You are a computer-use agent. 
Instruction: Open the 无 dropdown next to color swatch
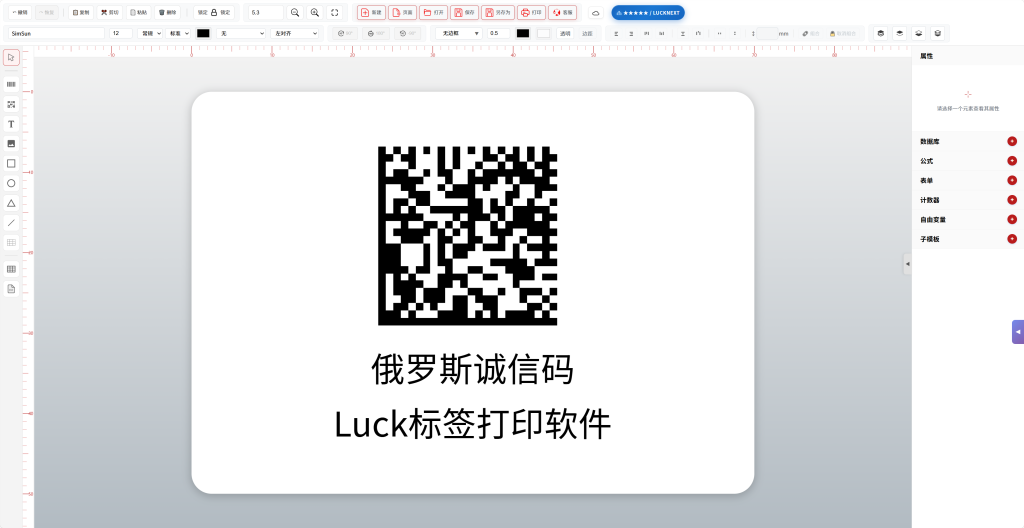pyautogui.click(x=241, y=33)
